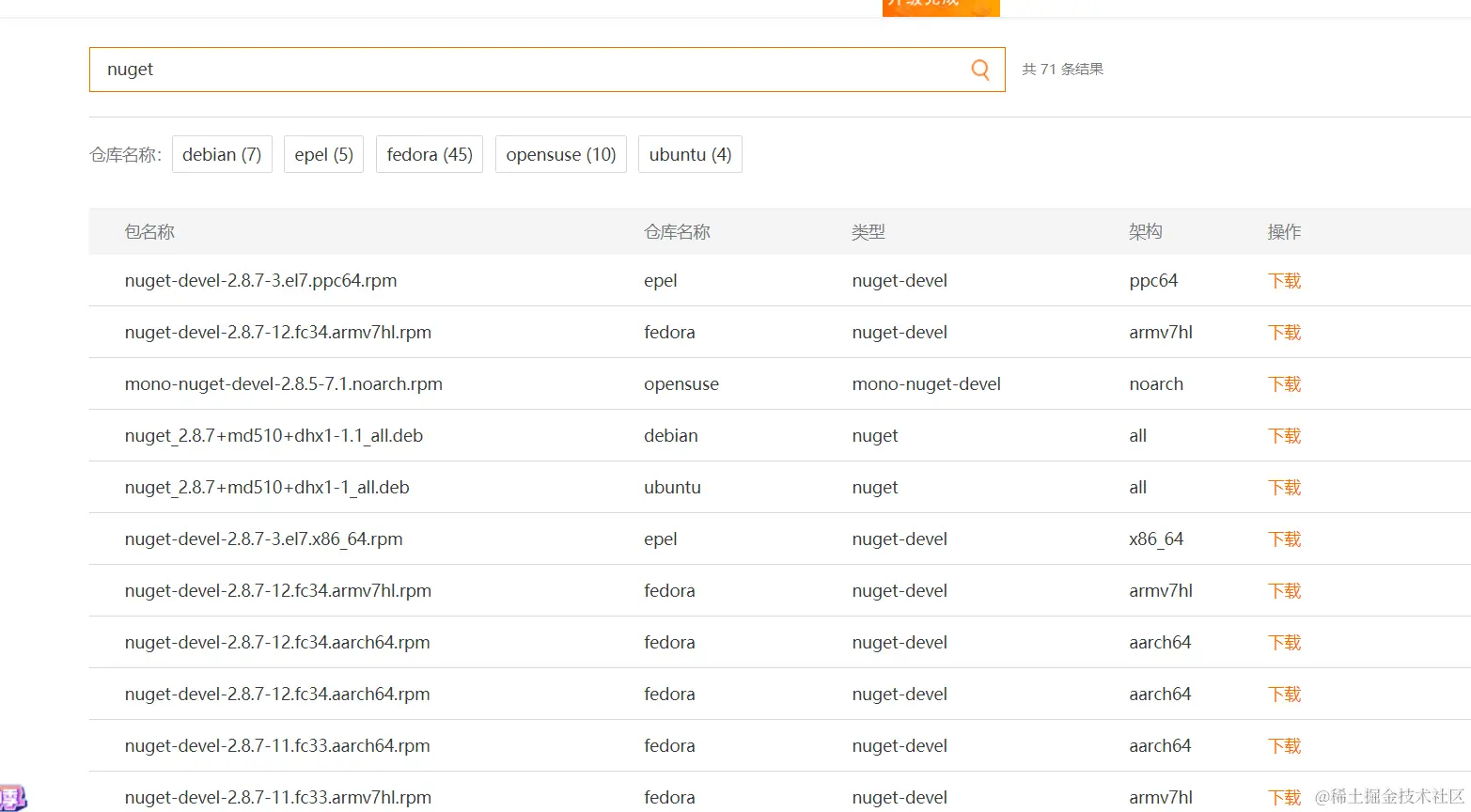Select package name nuget_2.8.7+md510+dhx1-1.1_all.deb
Image resolution: width=1471 pixels, height=812 pixels.
(x=274, y=436)
